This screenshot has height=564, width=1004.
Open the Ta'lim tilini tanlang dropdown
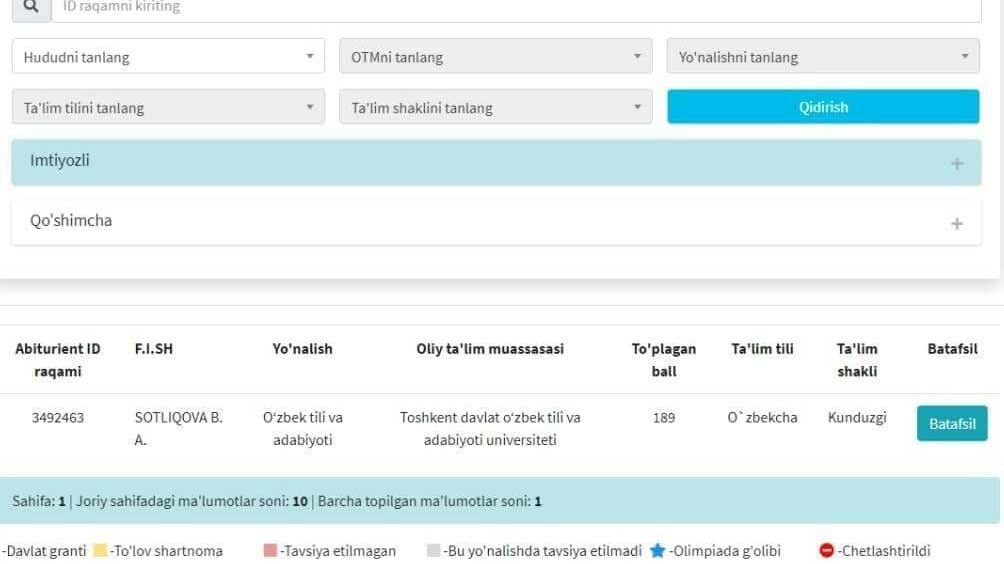[168, 107]
